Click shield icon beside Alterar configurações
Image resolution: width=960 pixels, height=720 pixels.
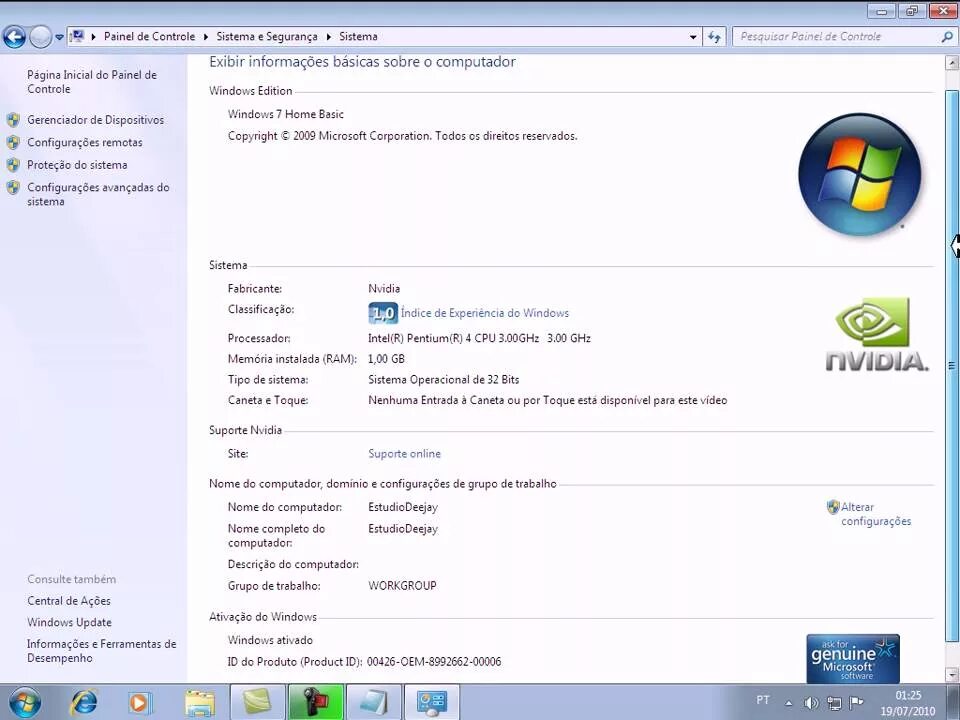pos(833,507)
